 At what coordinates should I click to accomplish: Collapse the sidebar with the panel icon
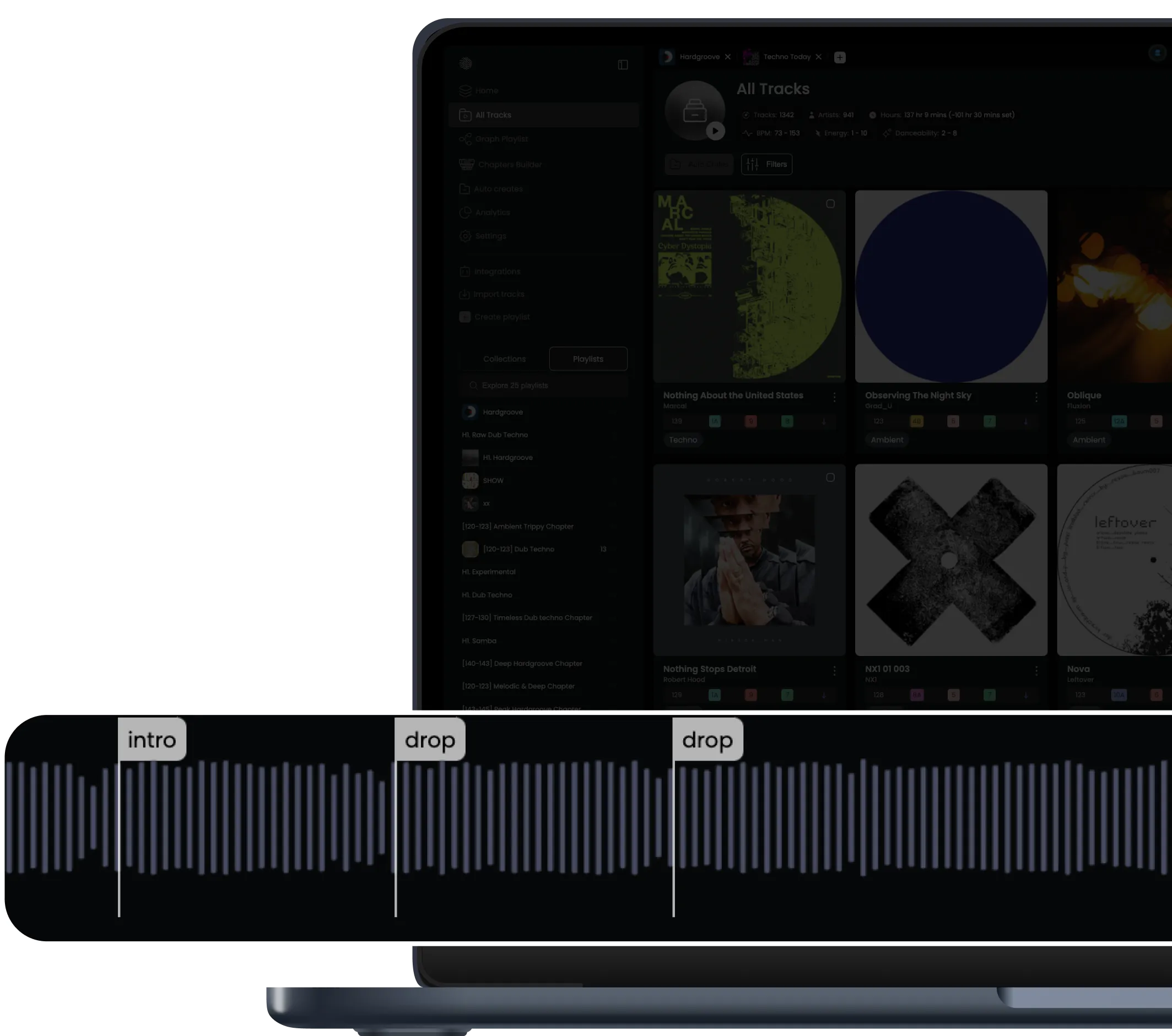click(x=623, y=65)
